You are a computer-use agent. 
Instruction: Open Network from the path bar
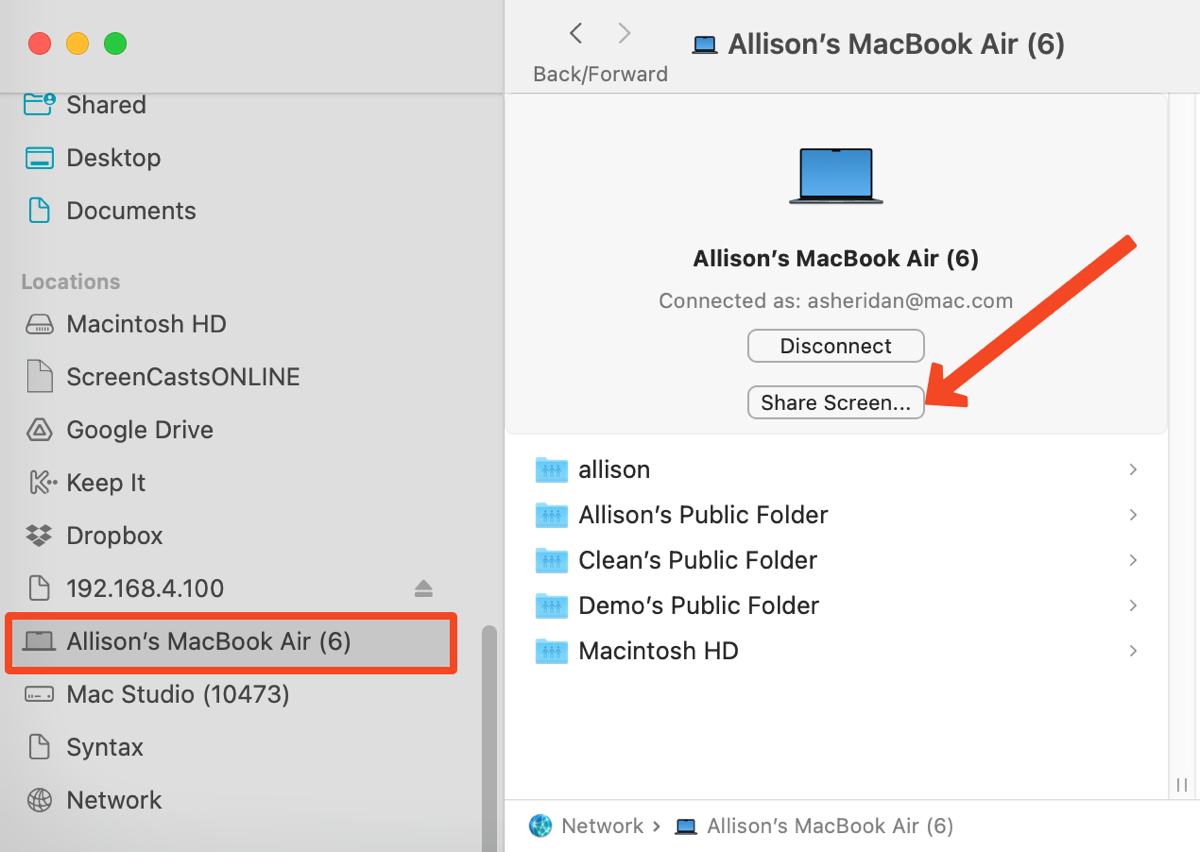click(602, 825)
